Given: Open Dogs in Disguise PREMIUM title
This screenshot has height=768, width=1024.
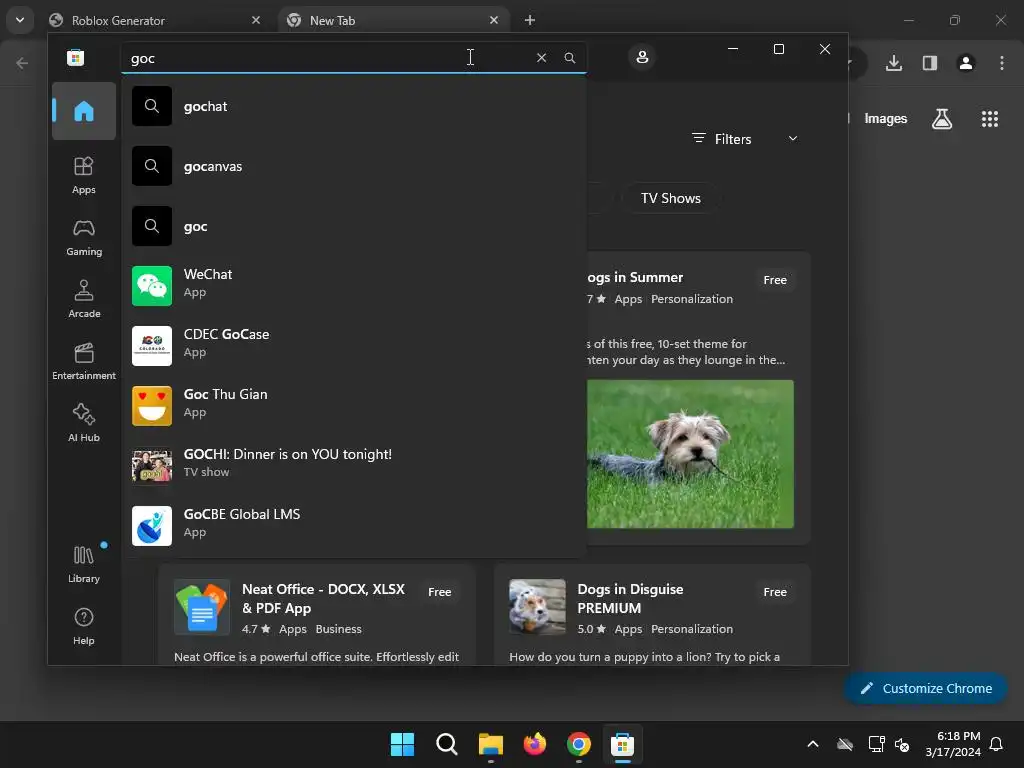Looking at the screenshot, I should 630,599.
